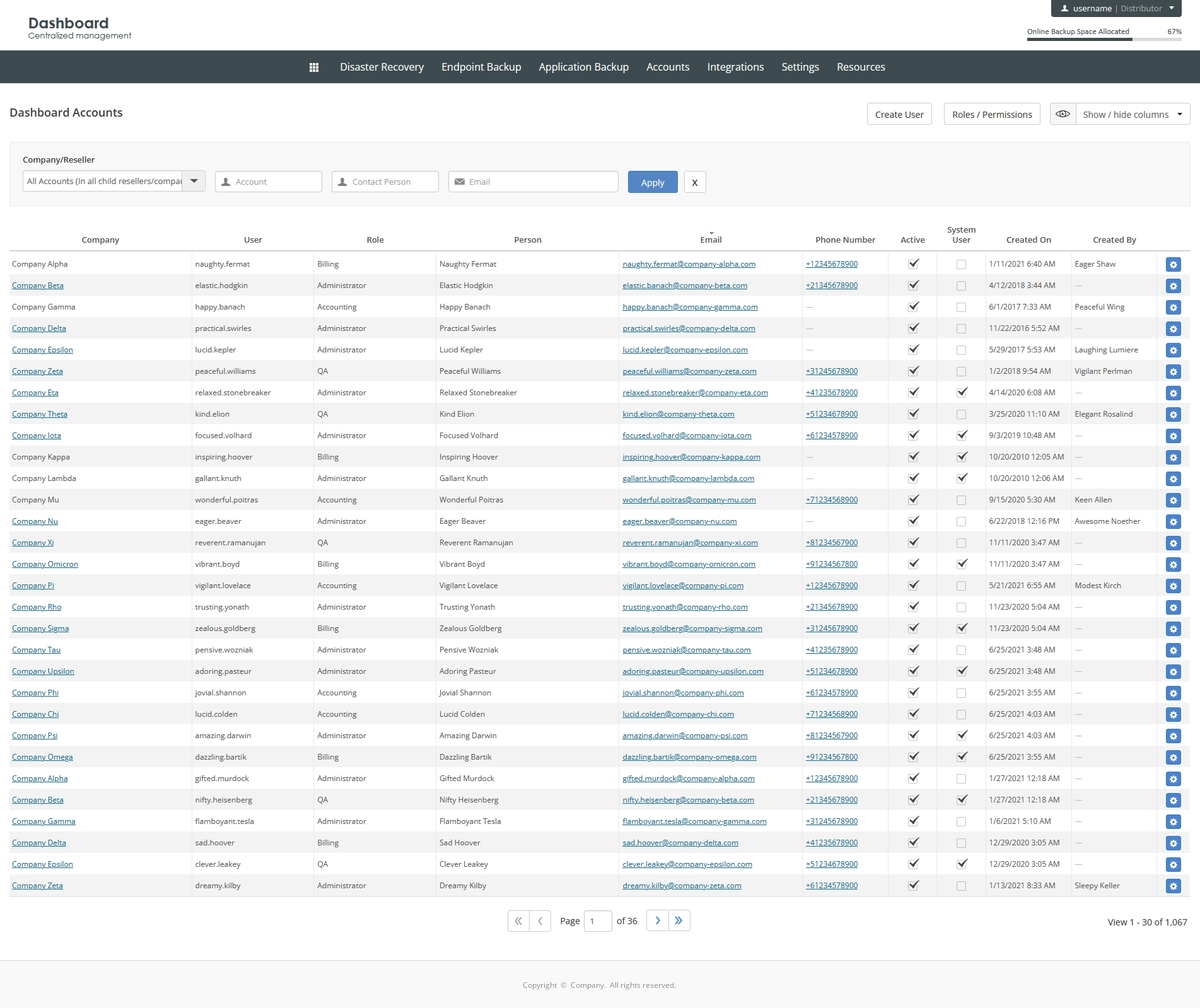Clear filters with the X button
The image size is (1200, 1008).
click(695, 182)
